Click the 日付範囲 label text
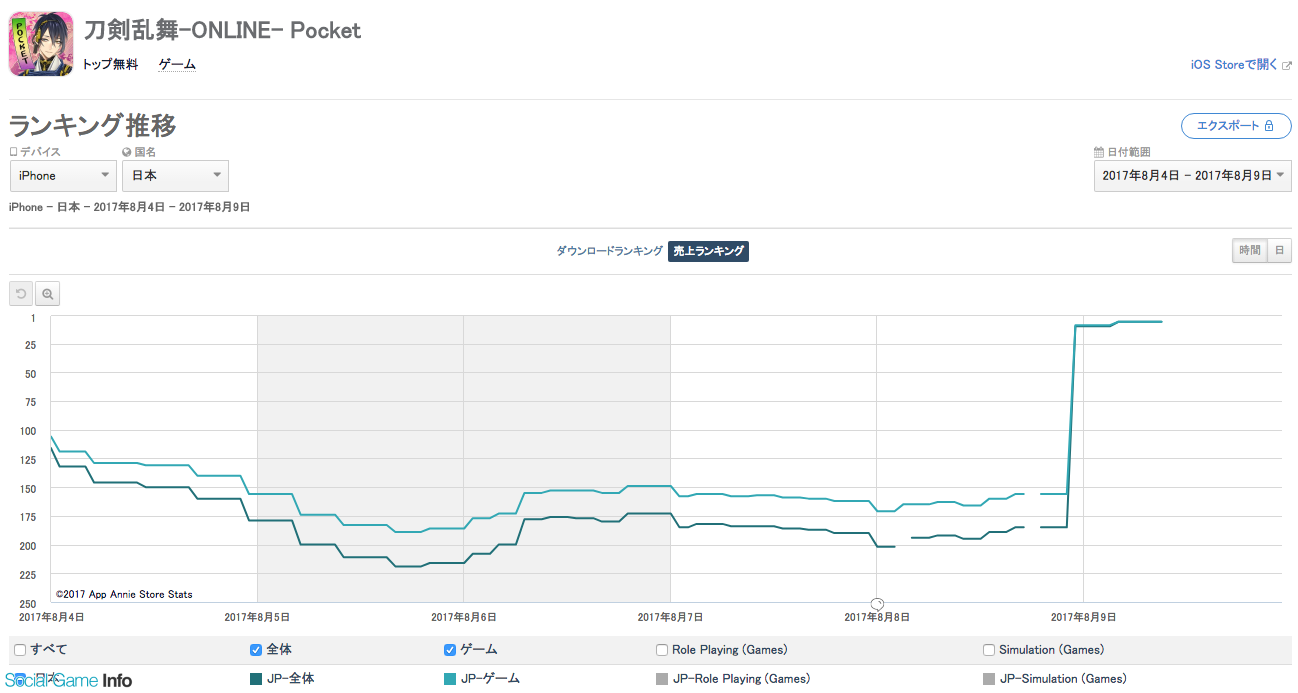 point(1129,153)
